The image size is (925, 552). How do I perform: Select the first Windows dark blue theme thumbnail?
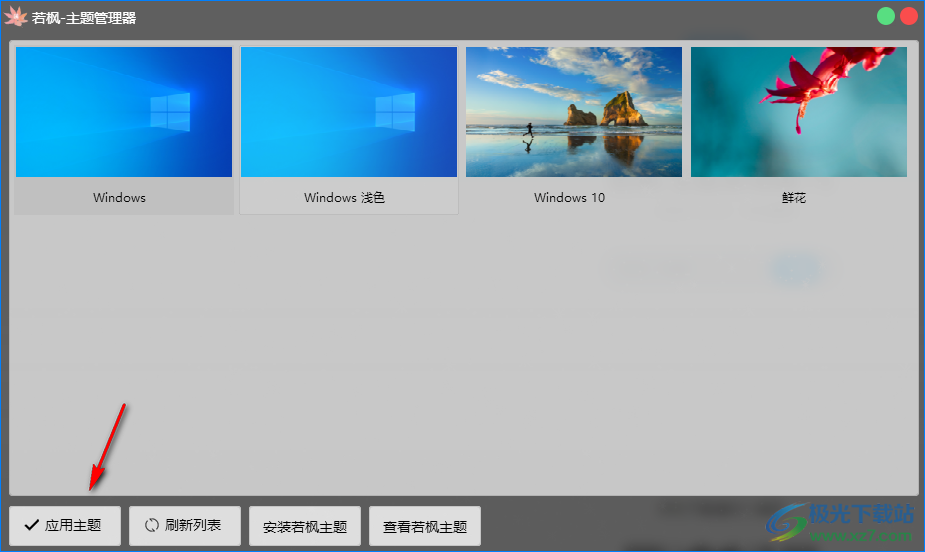[124, 112]
